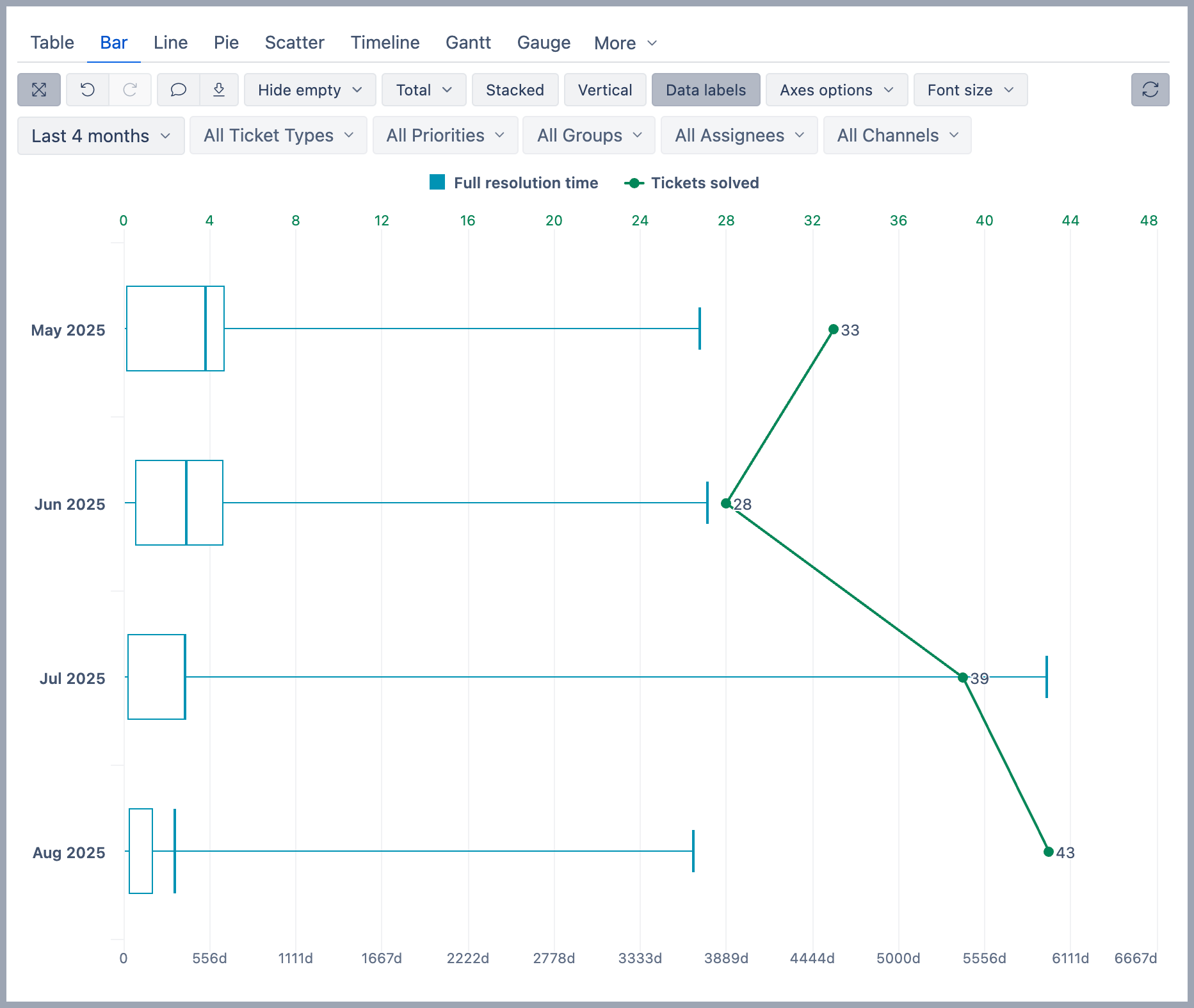
Task: Open the All Assignees filter
Action: 738,135
